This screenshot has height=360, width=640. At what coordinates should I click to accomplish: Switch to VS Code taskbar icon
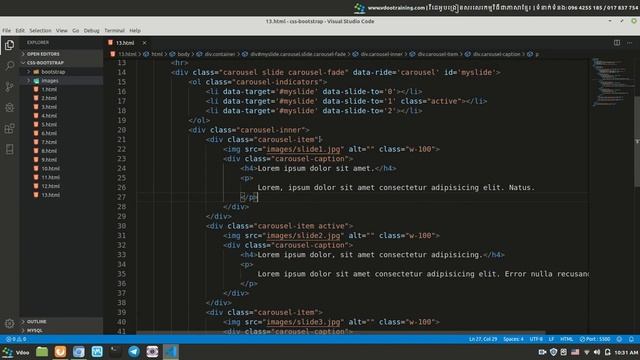[x=171, y=351]
